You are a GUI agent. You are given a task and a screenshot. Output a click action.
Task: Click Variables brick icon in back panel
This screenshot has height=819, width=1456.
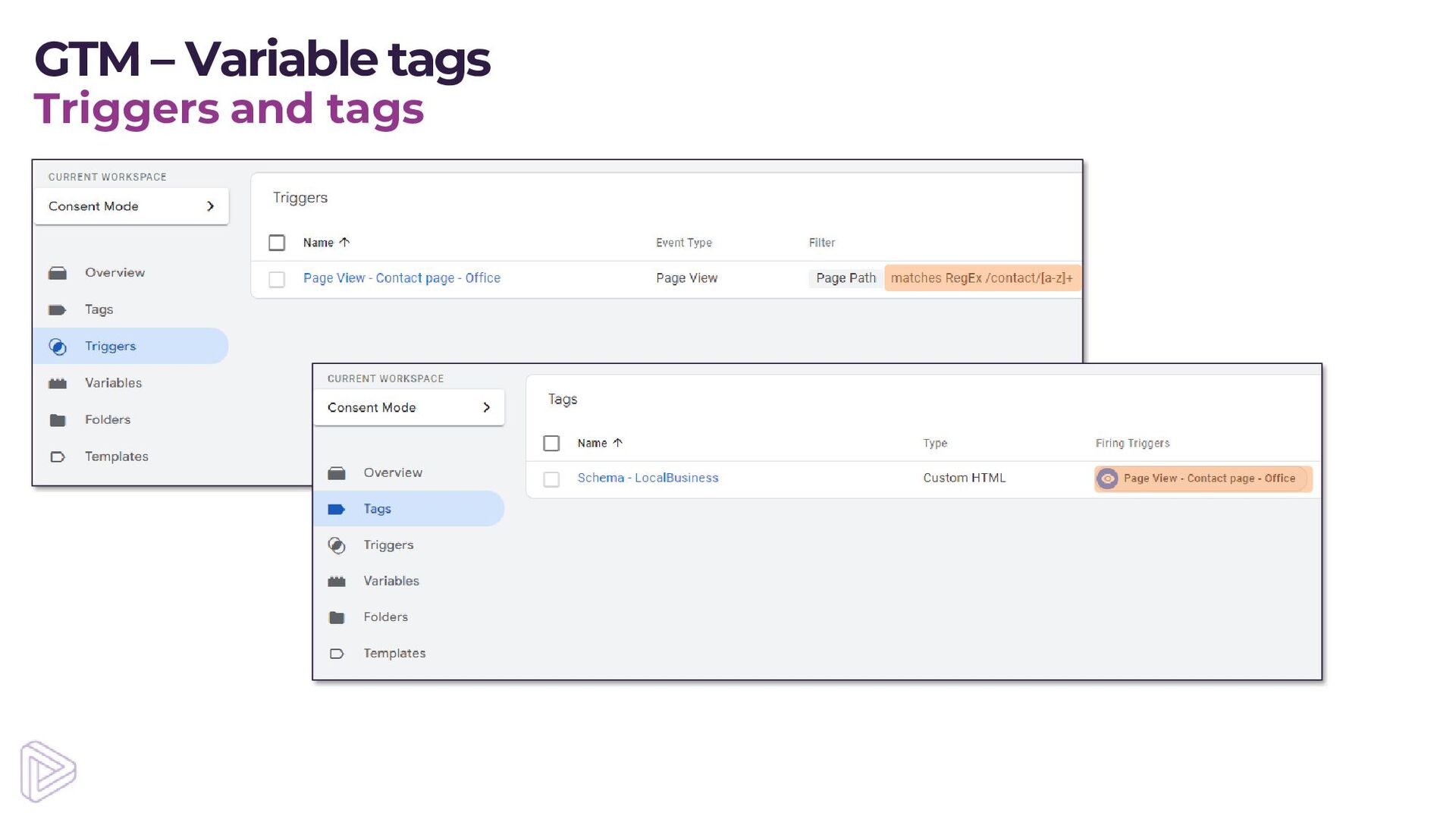[58, 384]
